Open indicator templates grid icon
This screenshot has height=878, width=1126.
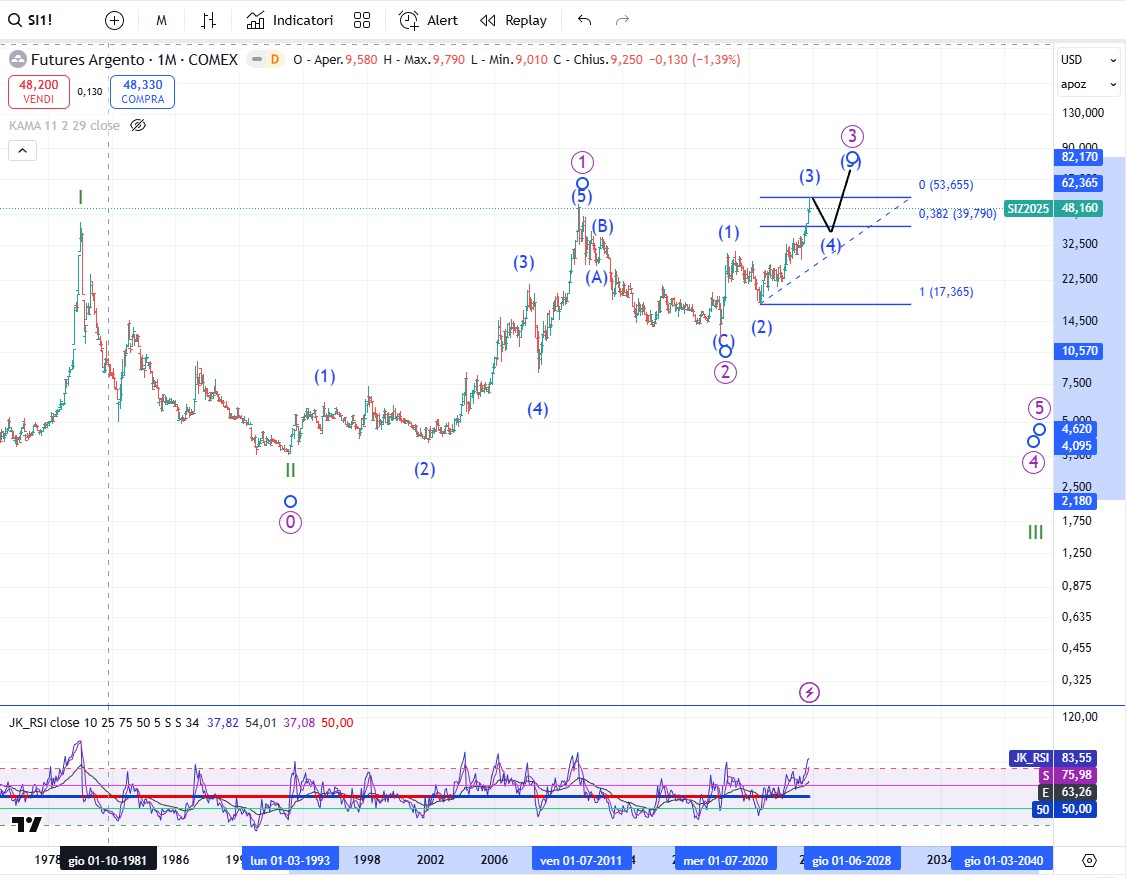(362, 21)
